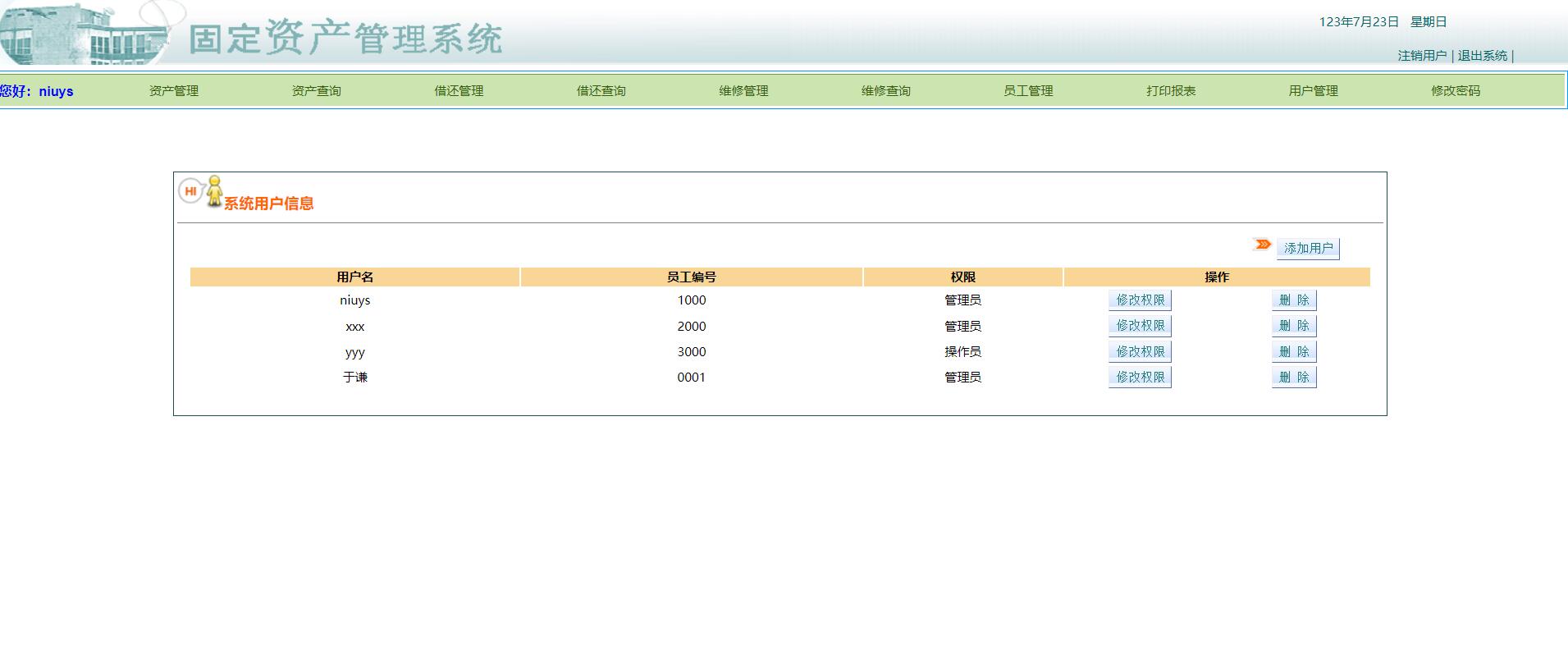1568x650 pixels.
Task: Click the 员工编号 column header
Action: click(691, 277)
